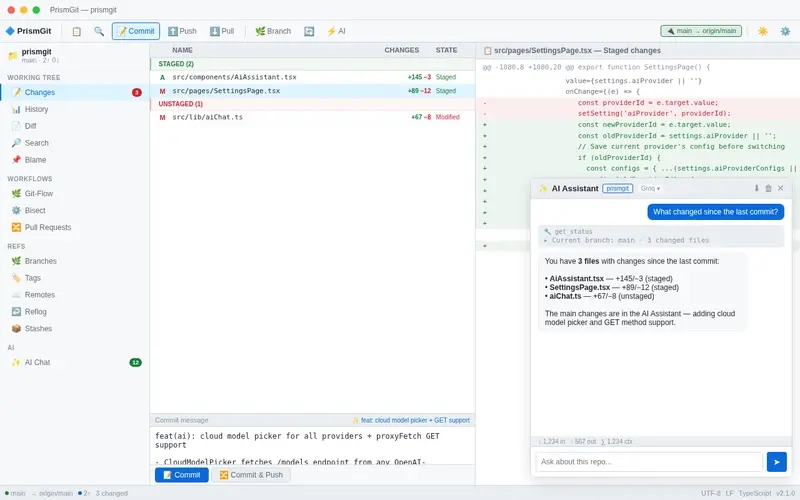Click the Modified state of aiChat.ts
This screenshot has width=800, height=500.
click(x=447, y=117)
